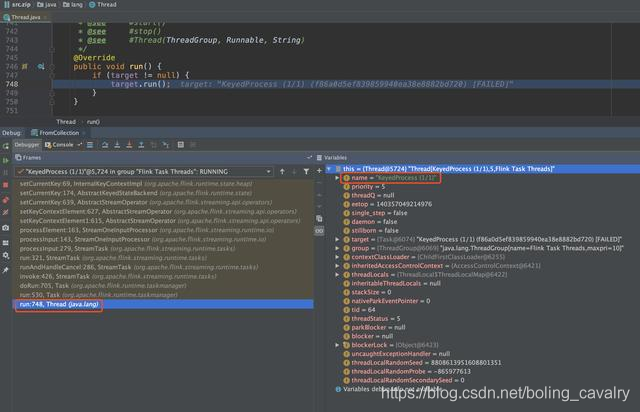
Task: Click the Step Into icon
Action: [117, 145]
